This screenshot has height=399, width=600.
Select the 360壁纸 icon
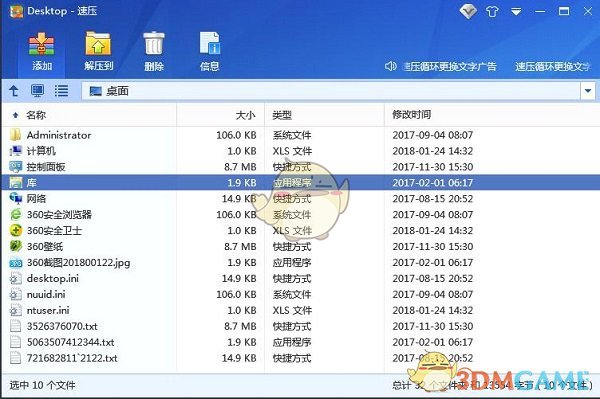click(x=16, y=246)
